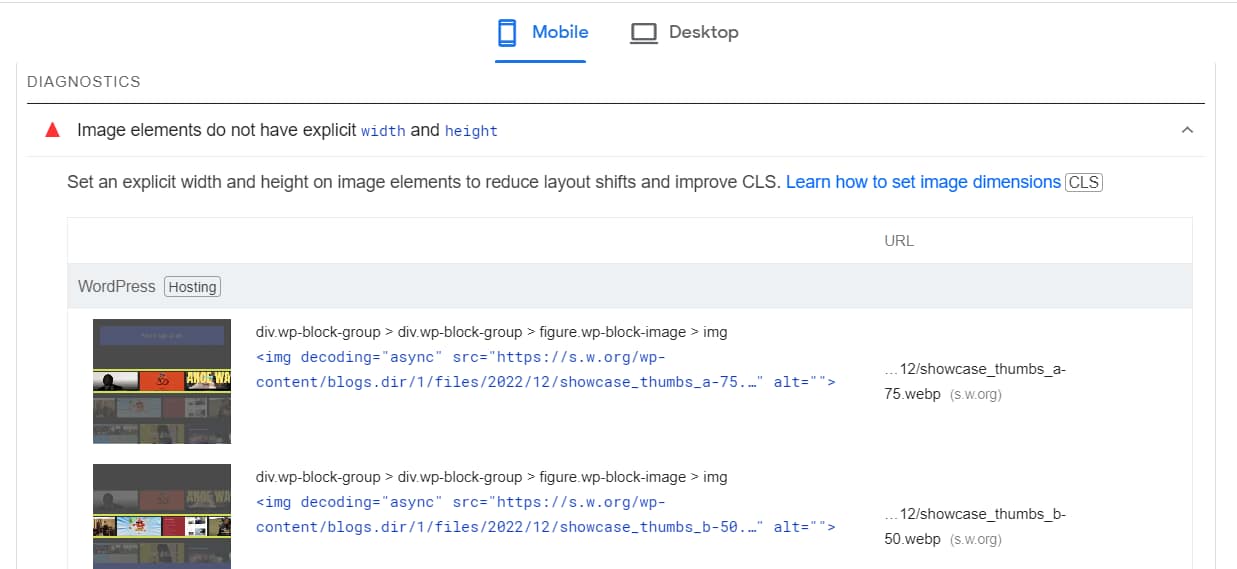This screenshot has width=1237, height=569.
Task: Click the monitor icon for Desktop view
Action: (643, 33)
